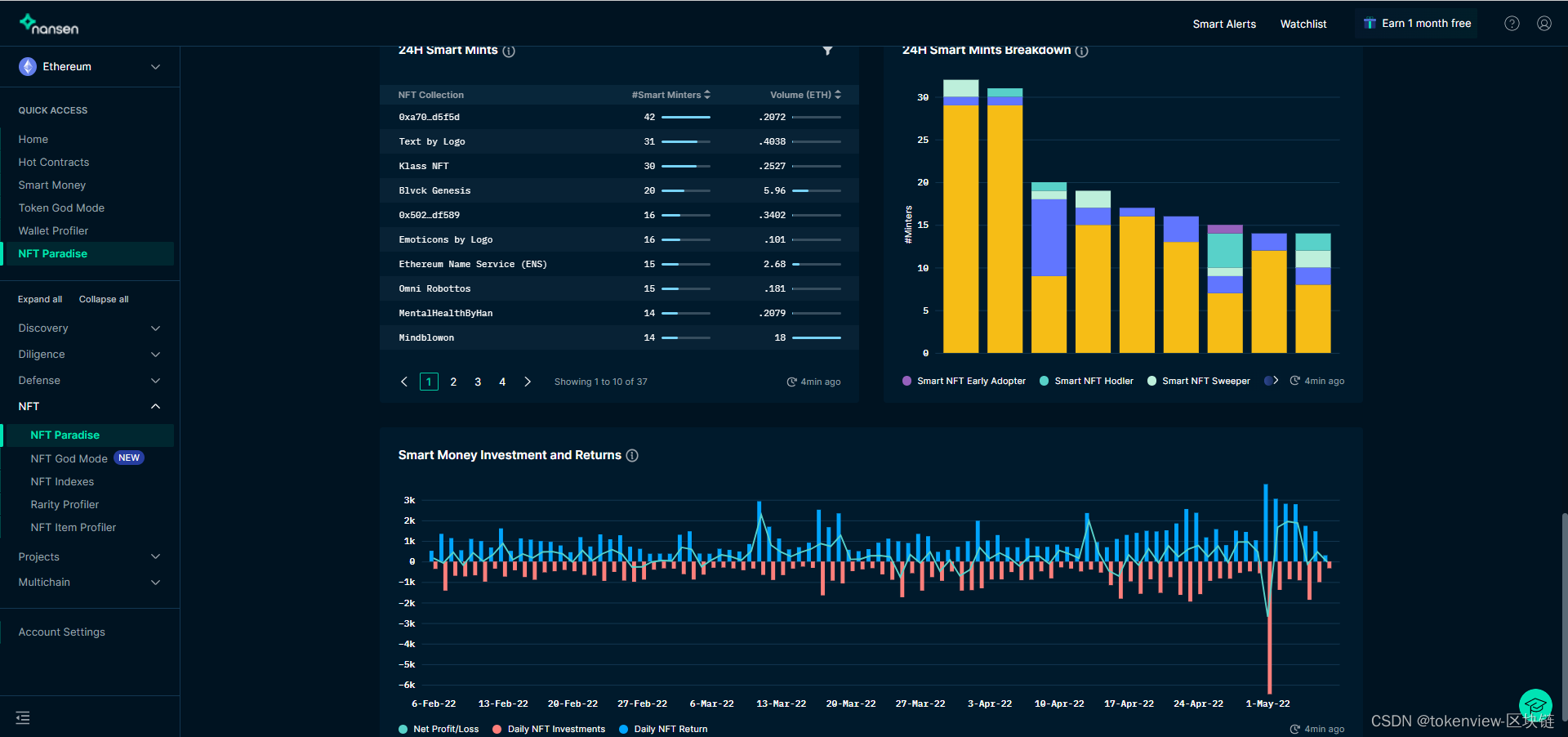The width and height of the screenshot is (1568, 737).
Task: Click the gift icon beside Earn 1 month free
Action: 1370,24
